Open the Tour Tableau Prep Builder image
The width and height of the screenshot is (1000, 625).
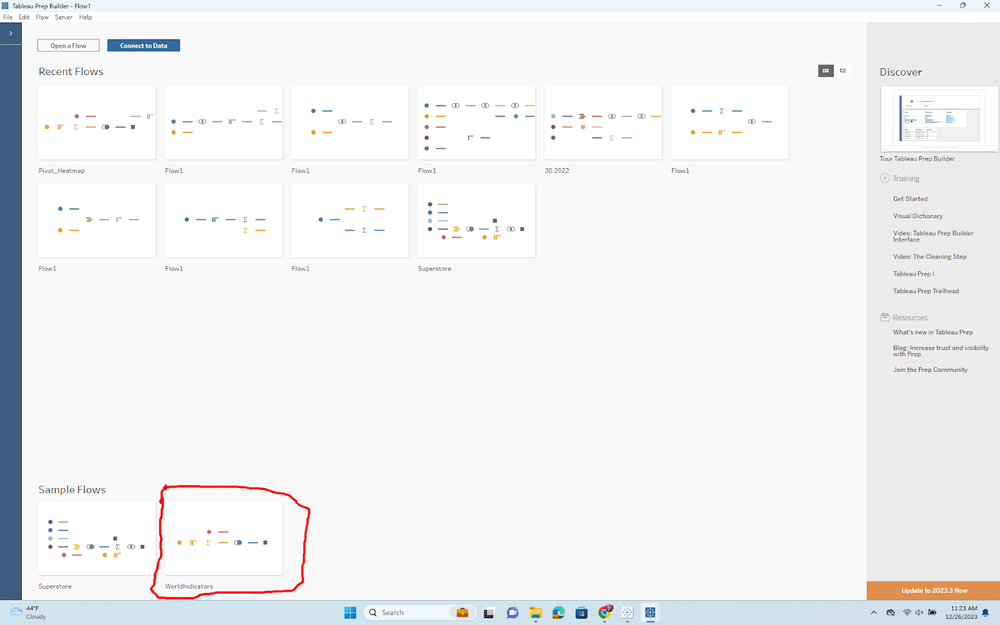939,119
